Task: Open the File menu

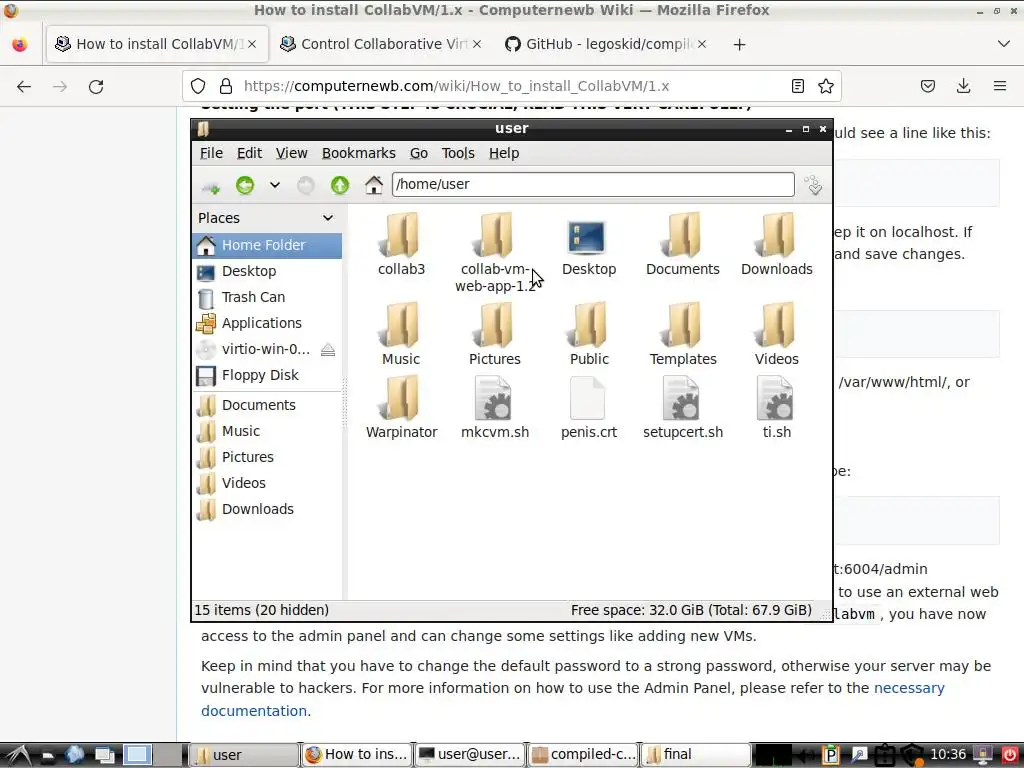Action: tap(211, 153)
